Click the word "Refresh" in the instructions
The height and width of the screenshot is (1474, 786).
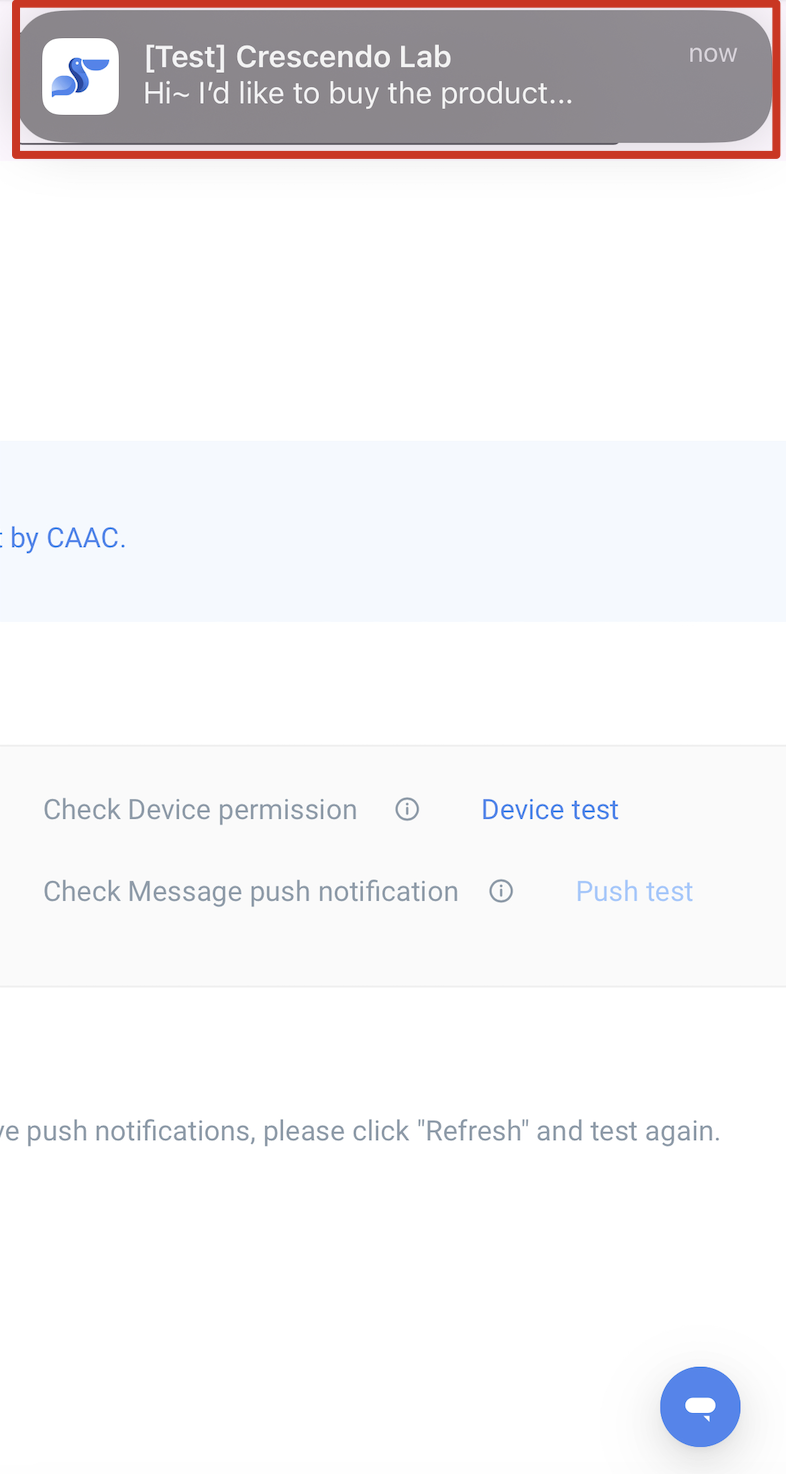474,1132
